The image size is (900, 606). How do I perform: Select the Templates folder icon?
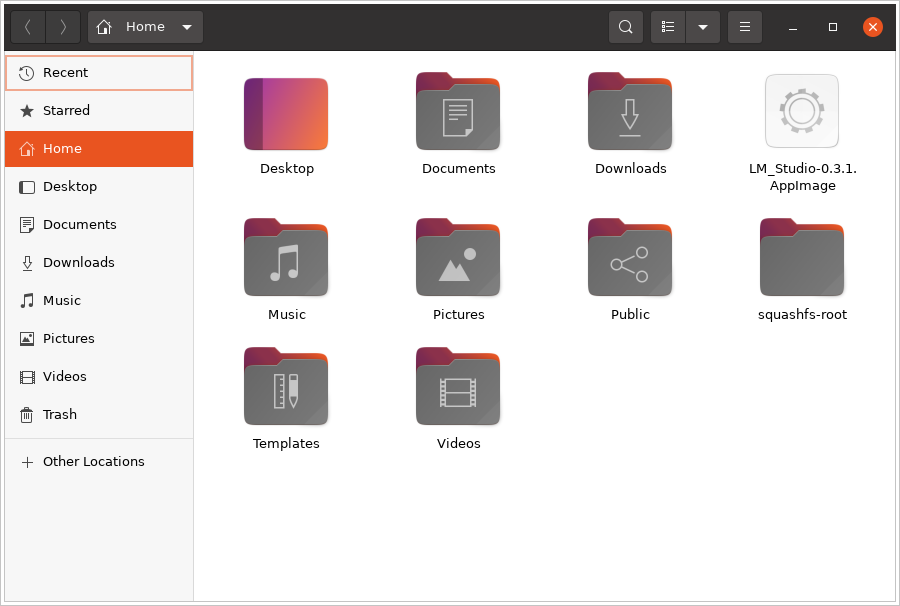coord(286,386)
